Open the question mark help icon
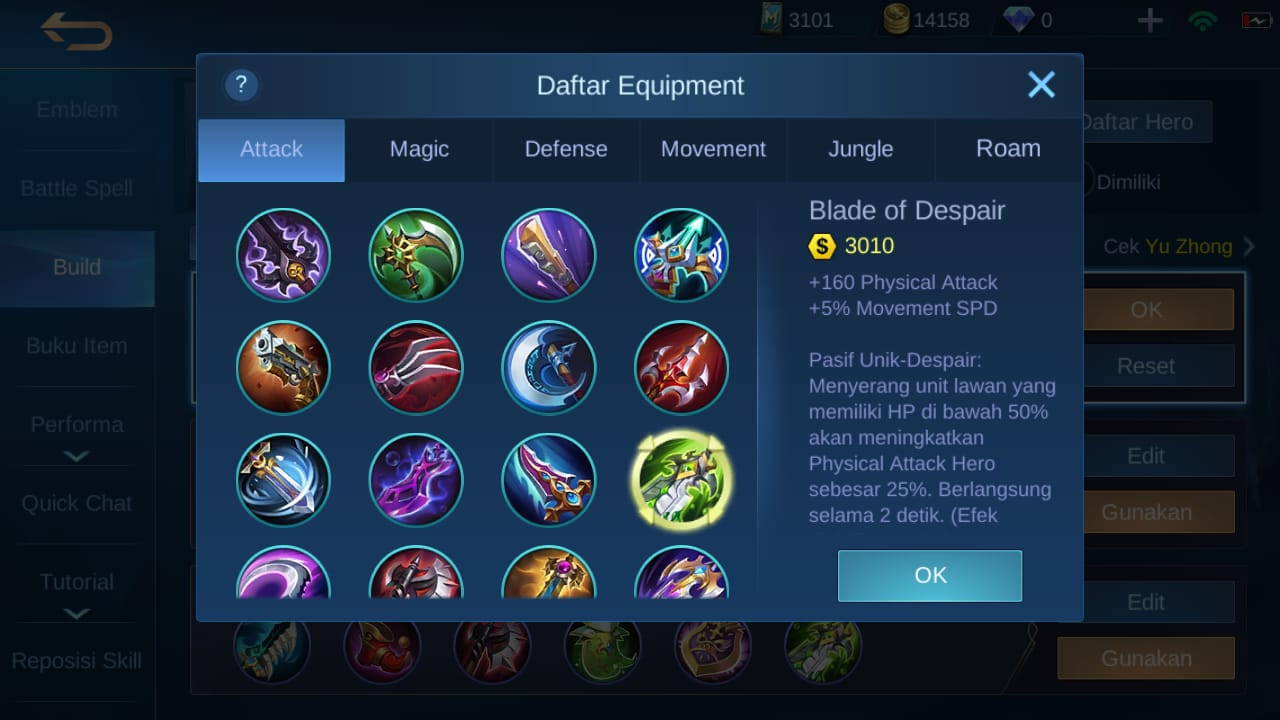Screen dimensions: 1280x720 (x=242, y=85)
